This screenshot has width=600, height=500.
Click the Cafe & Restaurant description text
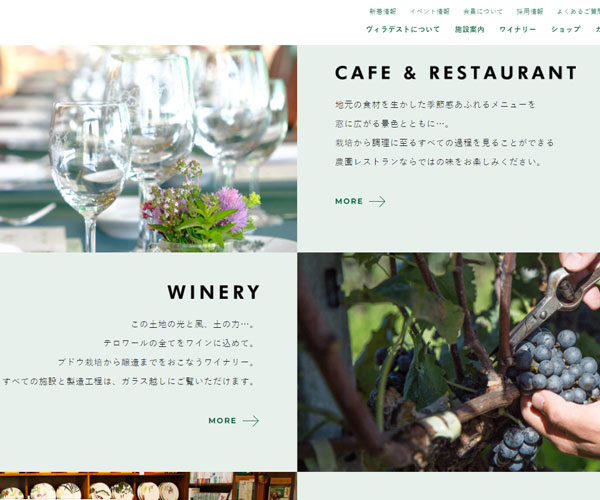pyautogui.click(x=445, y=133)
